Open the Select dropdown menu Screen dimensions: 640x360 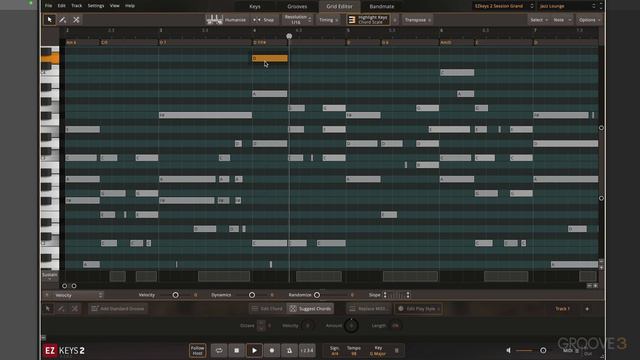point(539,20)
